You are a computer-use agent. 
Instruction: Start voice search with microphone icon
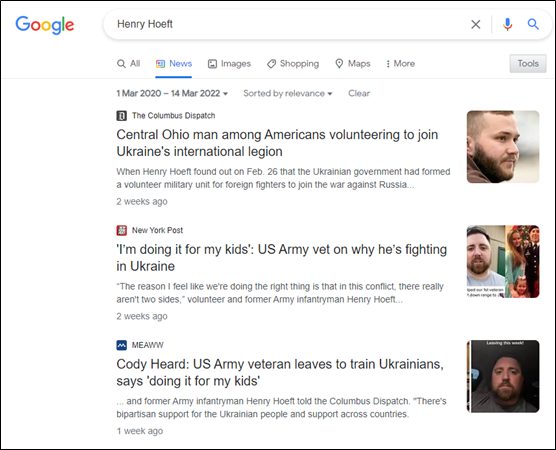507,24
